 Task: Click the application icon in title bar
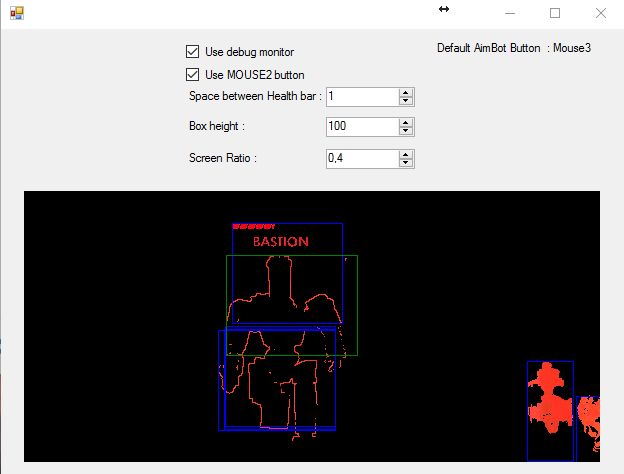point(17,13)
